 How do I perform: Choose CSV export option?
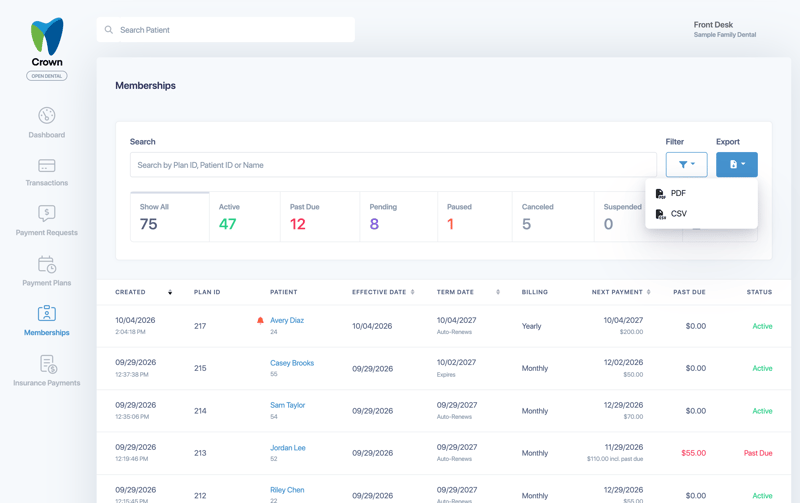(x=702, y=214)
